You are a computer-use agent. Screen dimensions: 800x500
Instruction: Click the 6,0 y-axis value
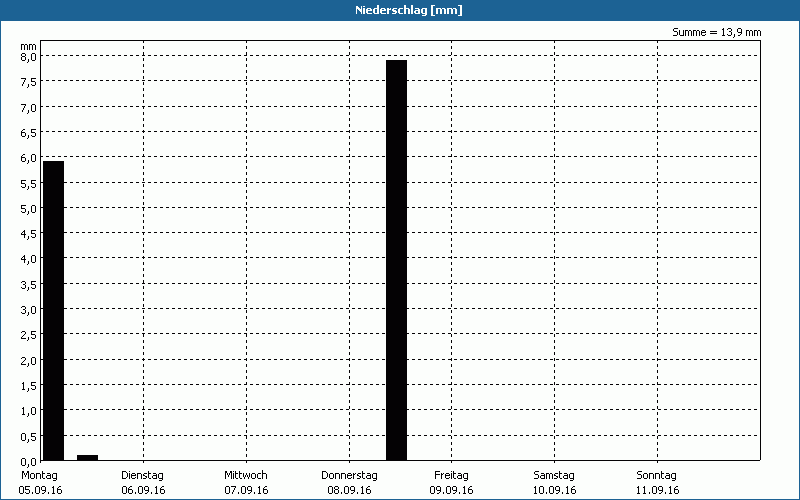pyautogui.click(x=29, y=158)
